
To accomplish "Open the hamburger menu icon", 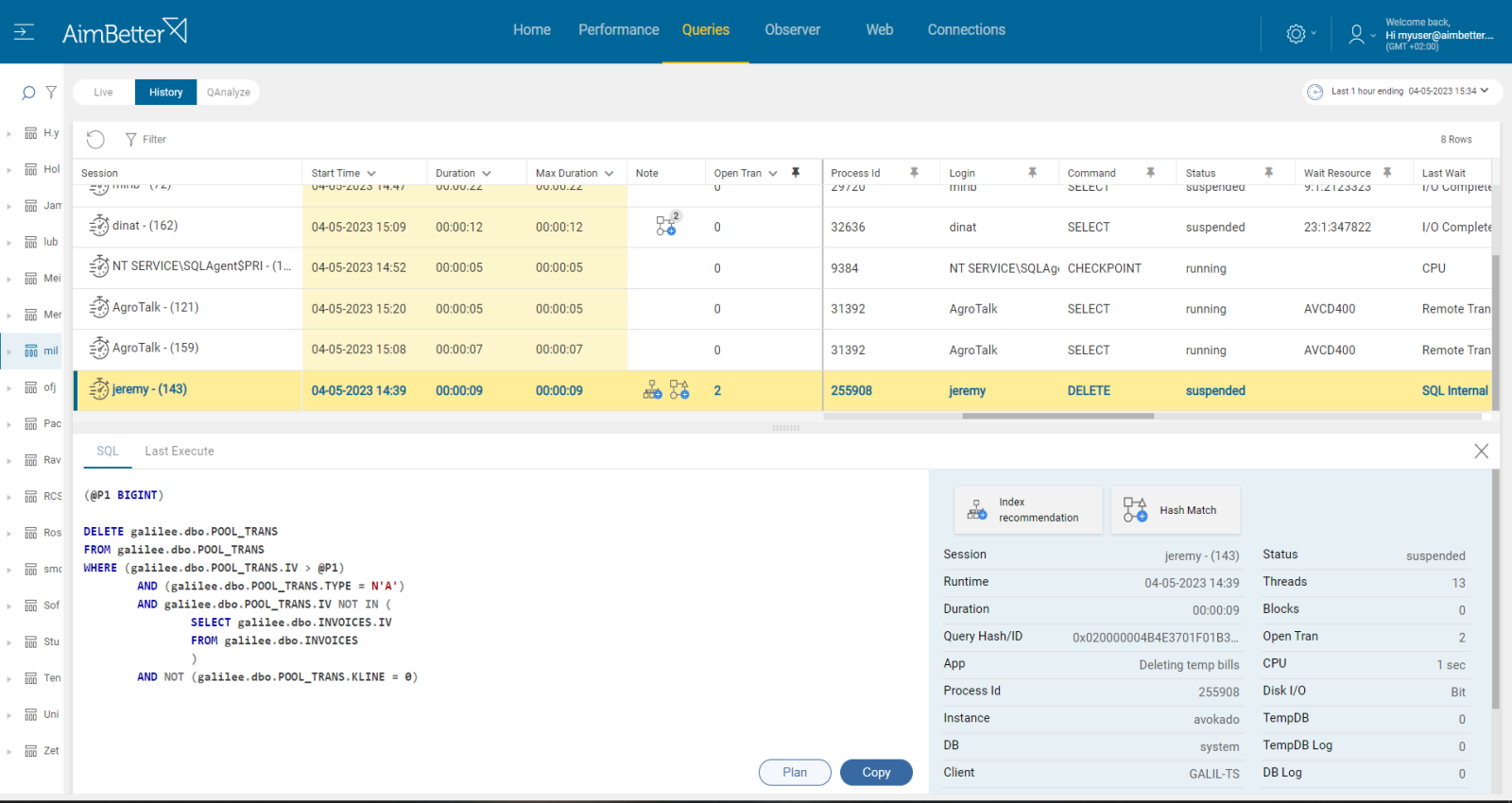I will (24, 32).
